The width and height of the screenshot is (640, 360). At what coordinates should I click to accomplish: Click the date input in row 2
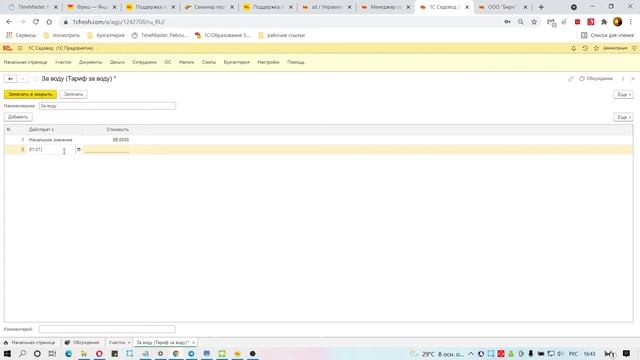pos(51,149)
